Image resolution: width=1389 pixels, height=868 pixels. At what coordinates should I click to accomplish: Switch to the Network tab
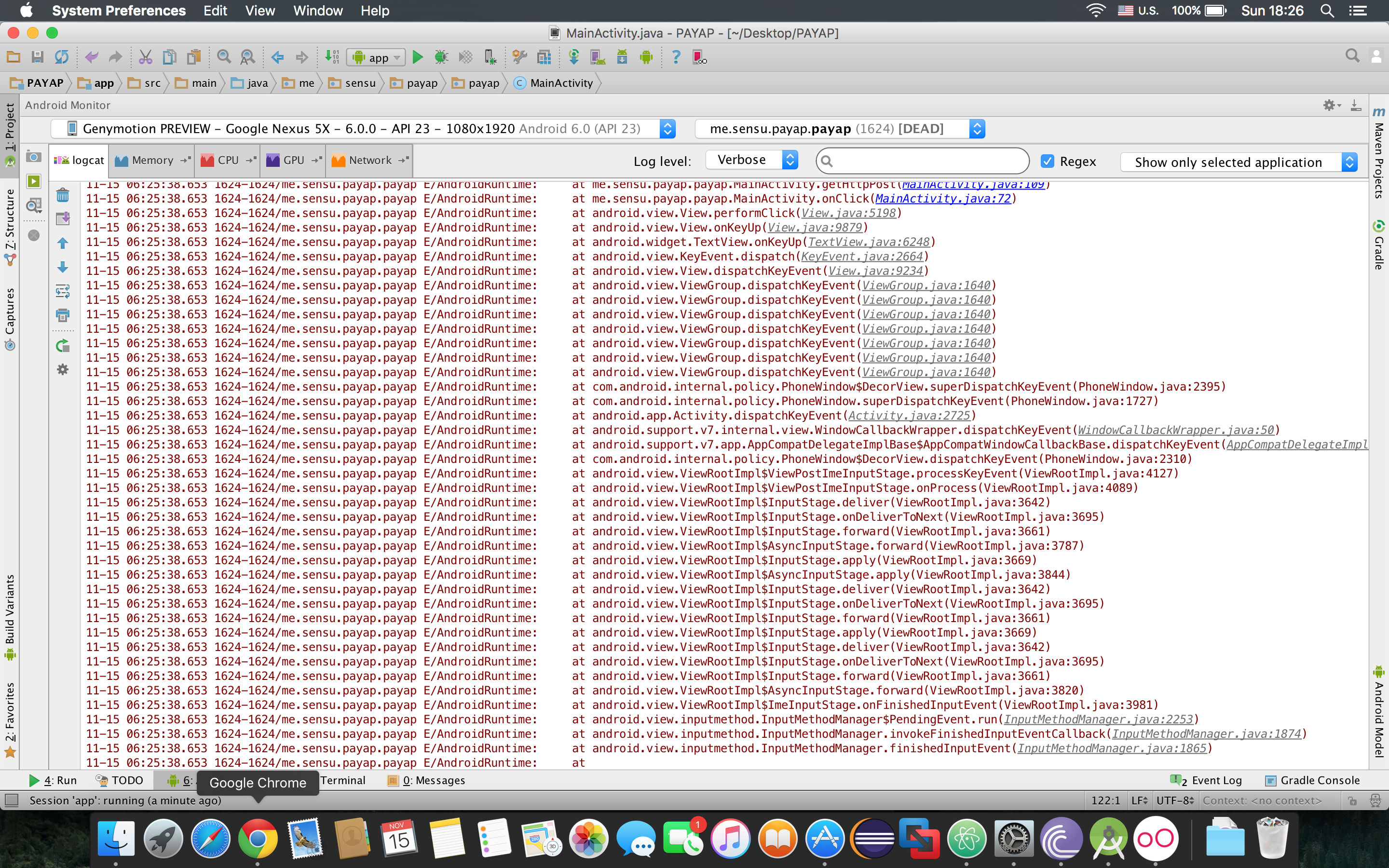tap(370, 161)
